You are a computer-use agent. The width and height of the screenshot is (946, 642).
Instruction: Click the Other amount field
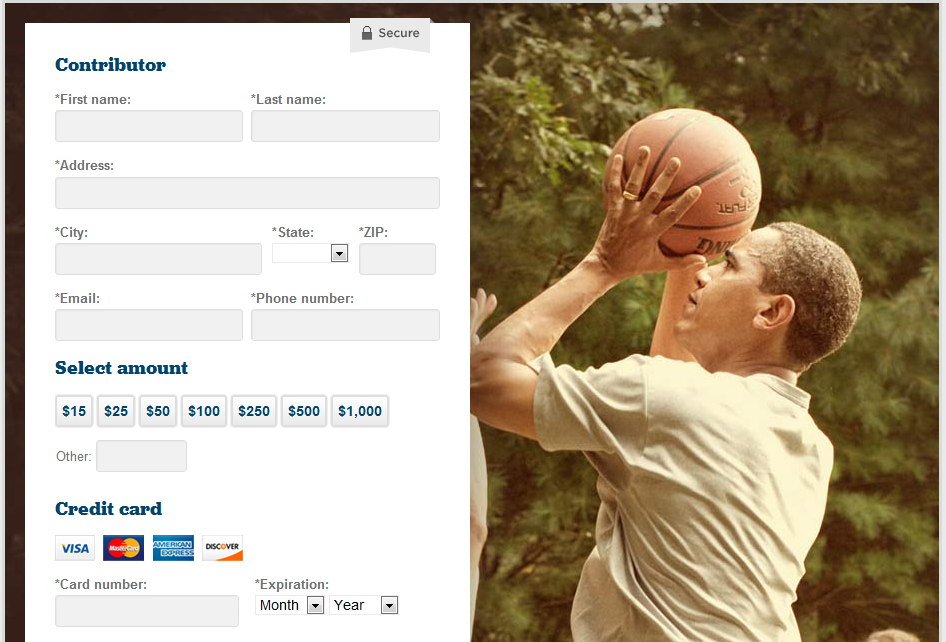[x=142, y=456]
